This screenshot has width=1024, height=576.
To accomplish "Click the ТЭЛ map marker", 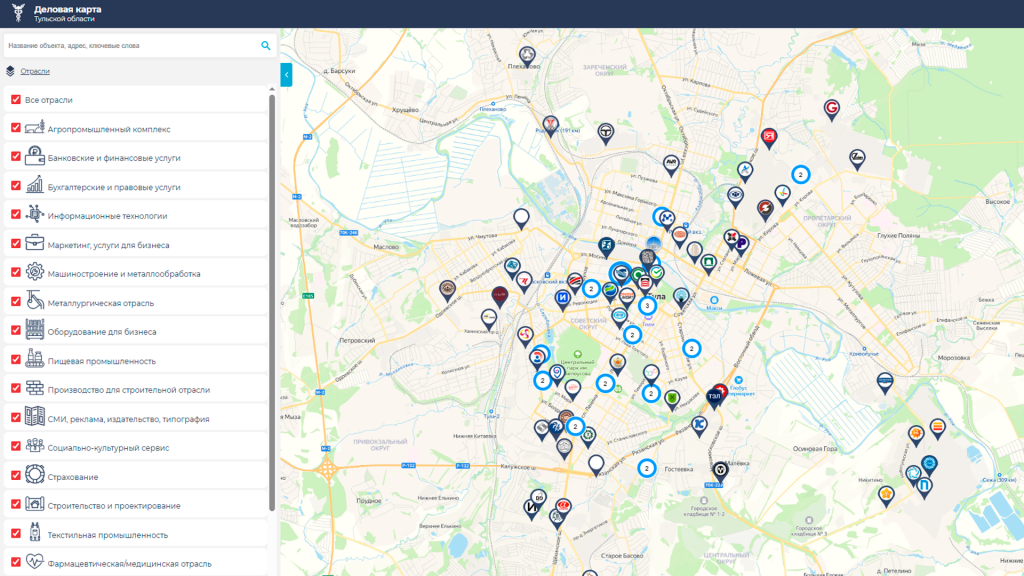I will pyautogui.click(x=716, y=395).
